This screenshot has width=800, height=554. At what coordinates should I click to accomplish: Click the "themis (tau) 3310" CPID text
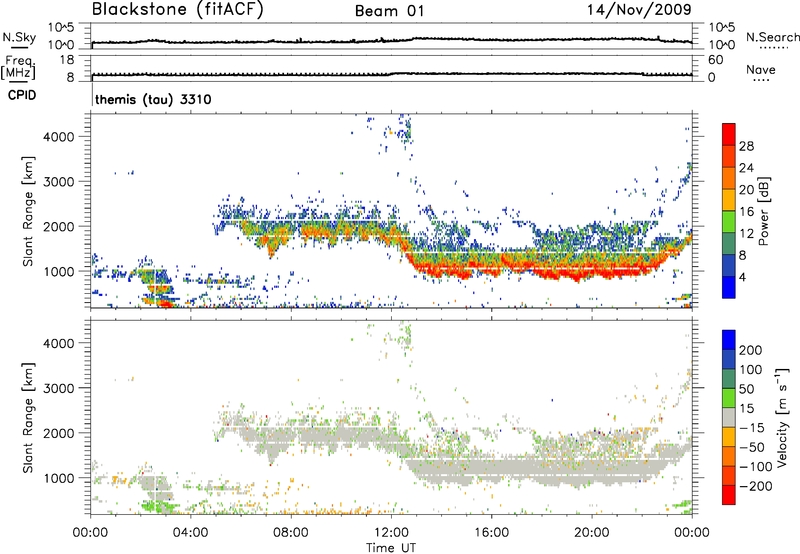(x=153, y=99)
